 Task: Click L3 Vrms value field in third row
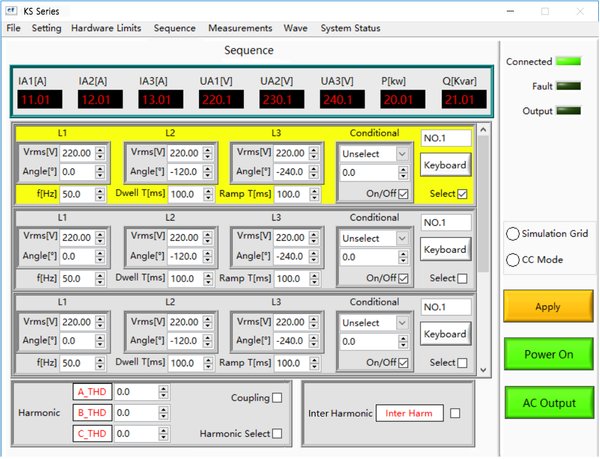click(x=292, y=322)
